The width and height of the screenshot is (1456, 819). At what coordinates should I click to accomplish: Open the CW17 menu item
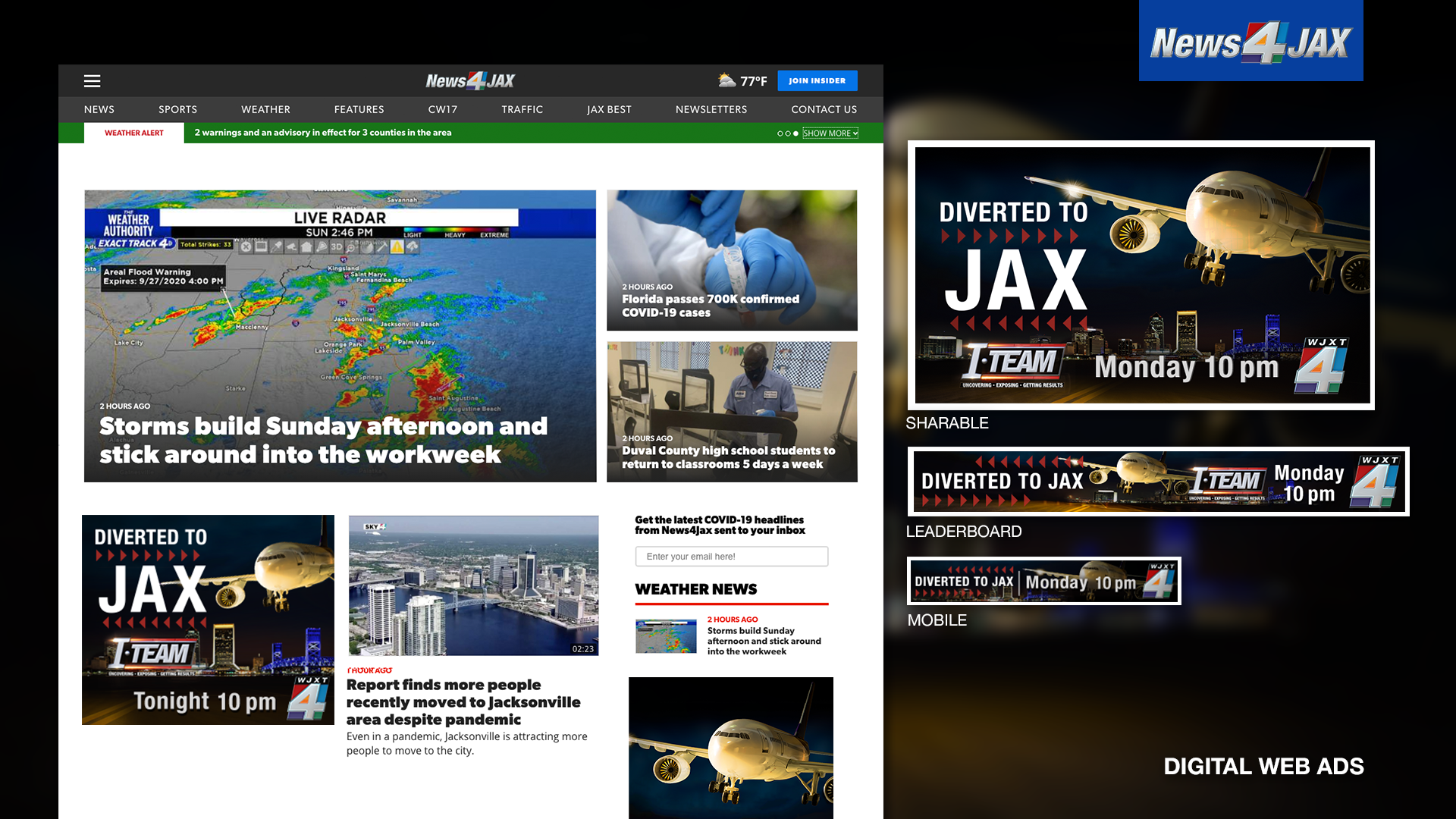pyautogui.click(x=443, y=109)
